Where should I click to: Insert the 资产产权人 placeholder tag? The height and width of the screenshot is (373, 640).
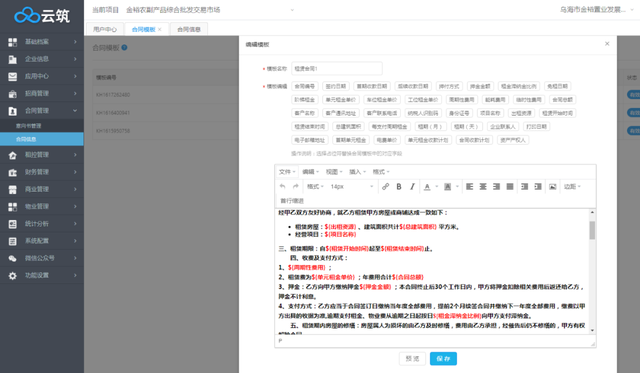tap(513, 140)
